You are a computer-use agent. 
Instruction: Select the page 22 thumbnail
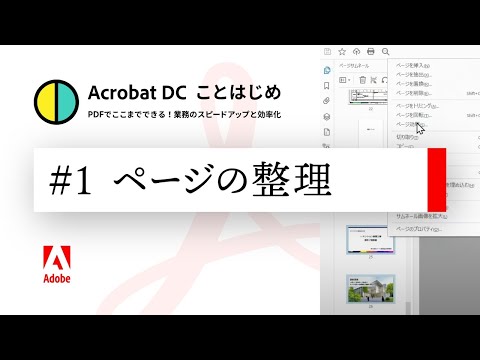click(x=368, y=97)
